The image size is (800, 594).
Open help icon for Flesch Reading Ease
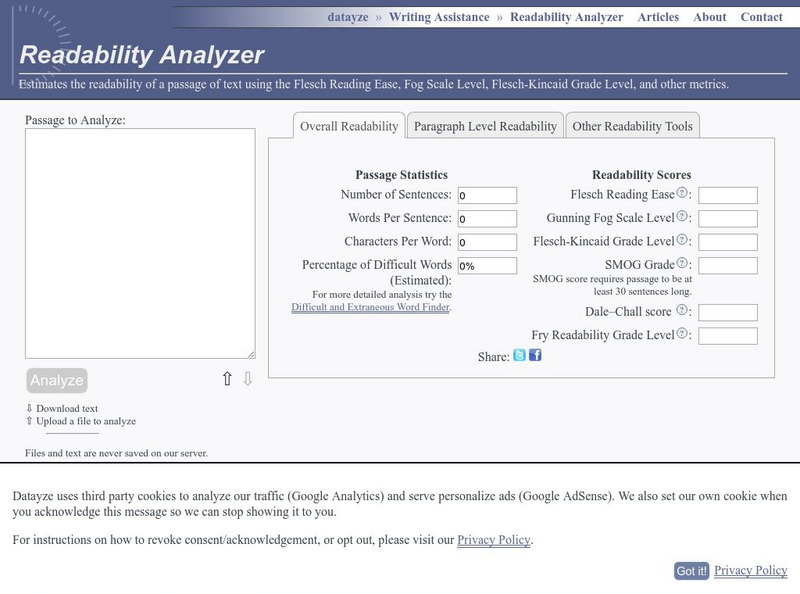(682, 193)
